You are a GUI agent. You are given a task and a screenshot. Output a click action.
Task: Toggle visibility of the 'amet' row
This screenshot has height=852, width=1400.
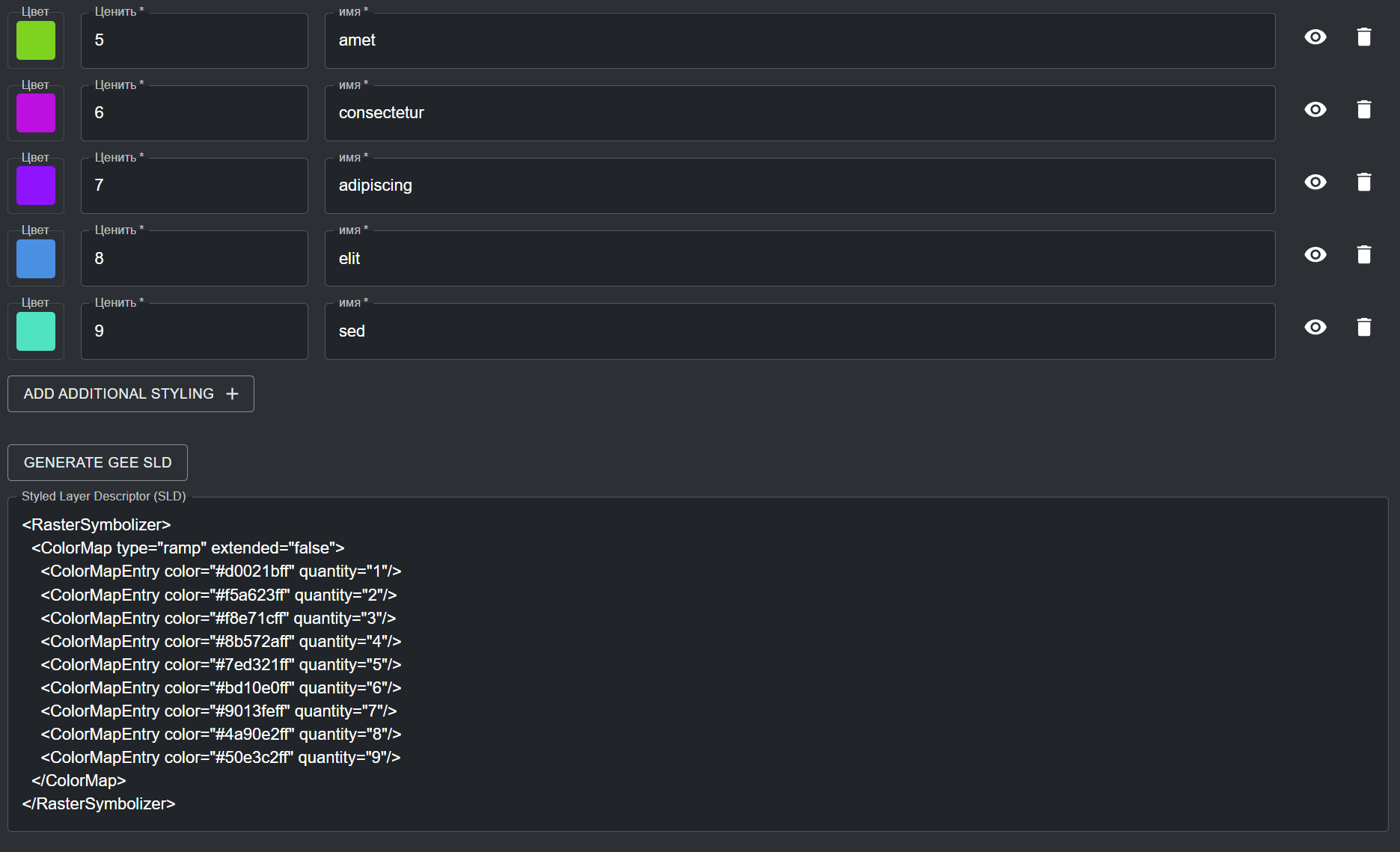[x=1315, y=37]
